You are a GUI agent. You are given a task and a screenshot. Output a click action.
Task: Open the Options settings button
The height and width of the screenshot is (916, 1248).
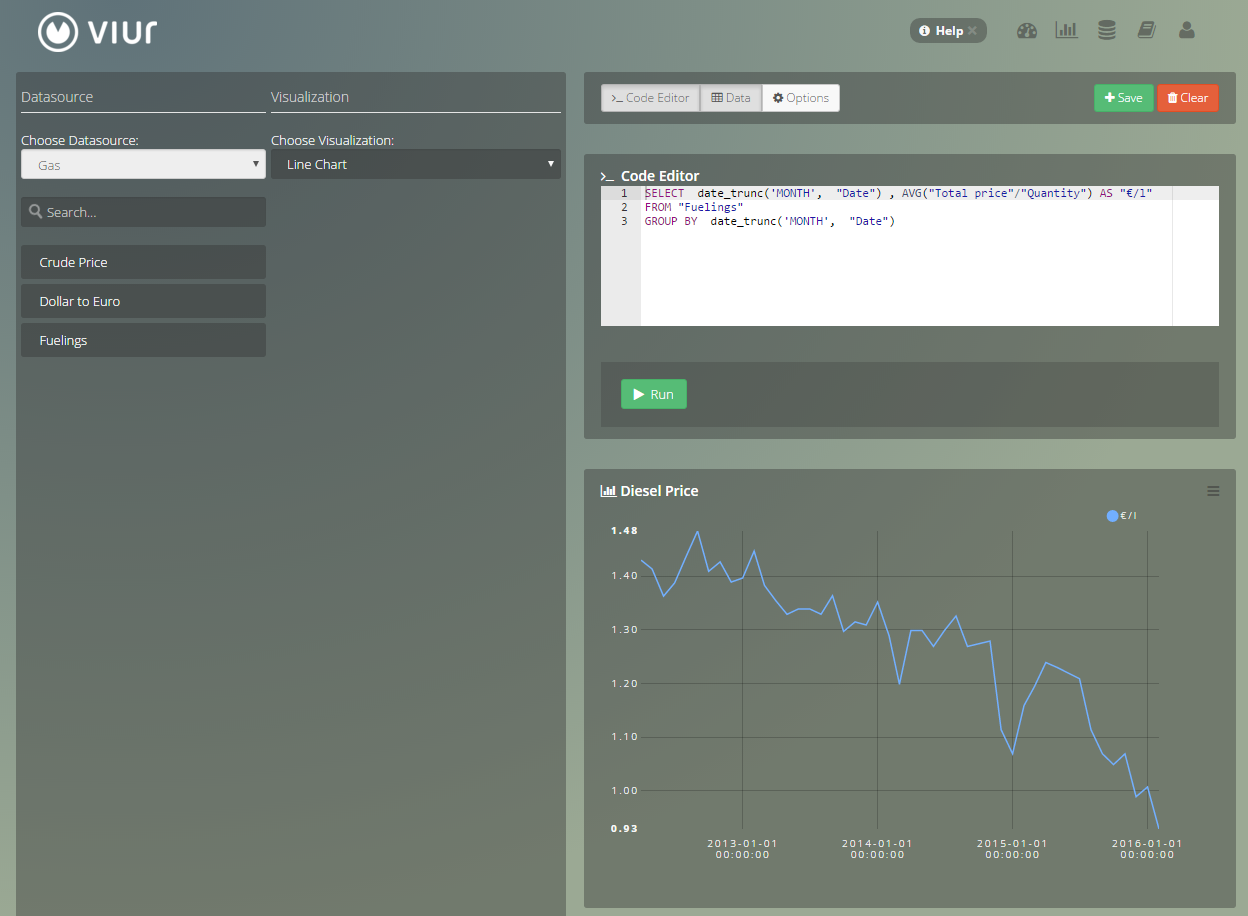[x=800, y=98]
